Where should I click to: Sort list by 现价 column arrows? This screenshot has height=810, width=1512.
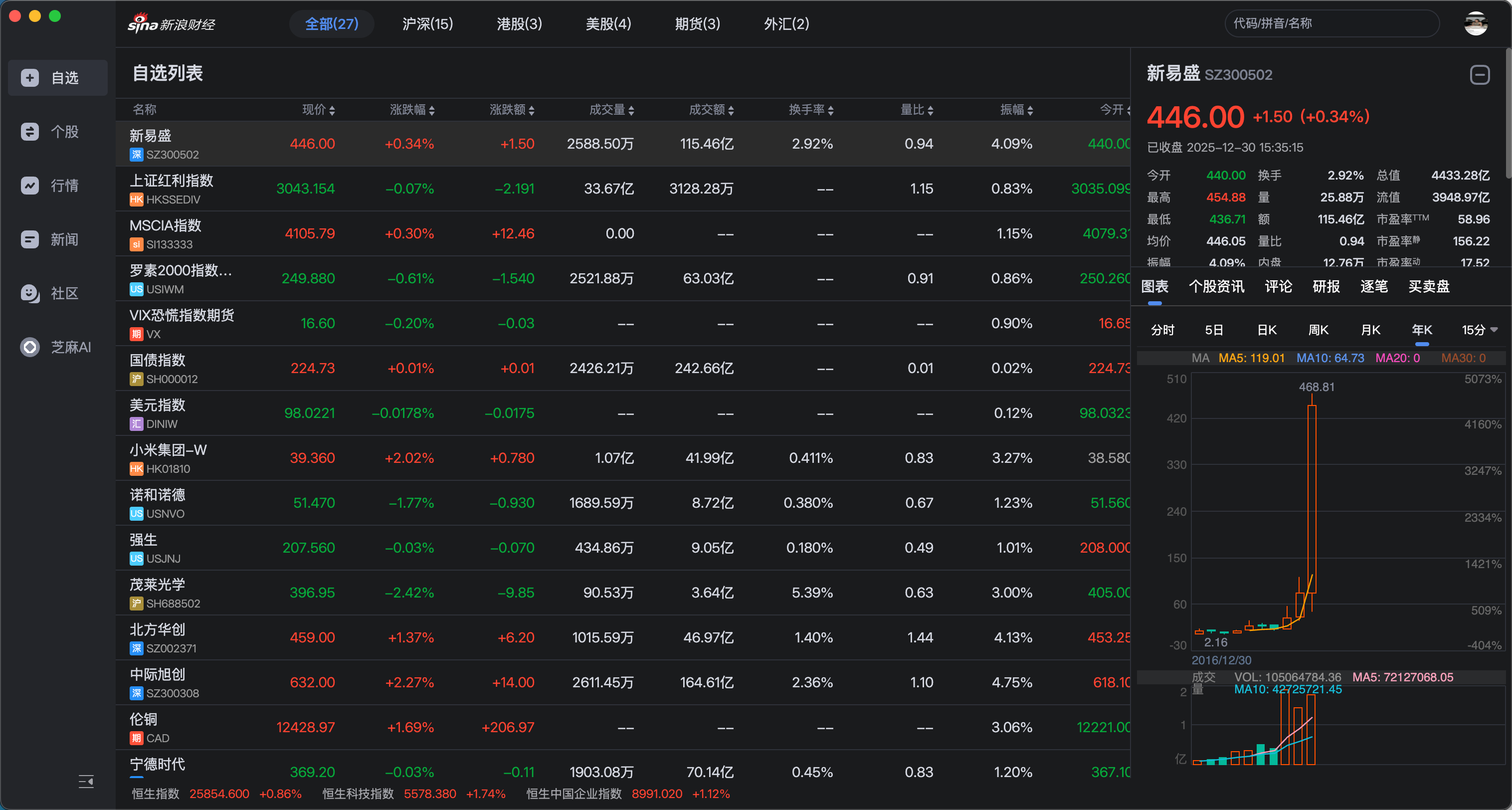pyautogui.click(x=332, y=110)
